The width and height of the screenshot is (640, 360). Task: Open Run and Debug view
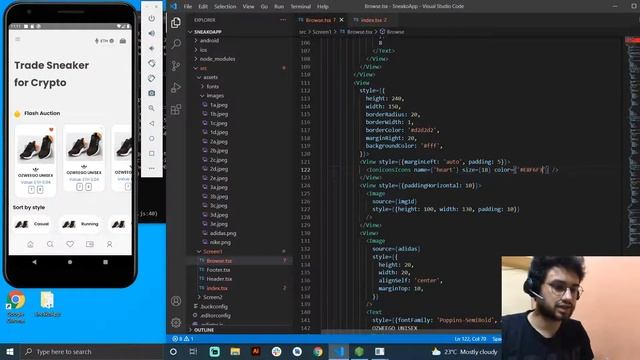[x=176, y=87]
